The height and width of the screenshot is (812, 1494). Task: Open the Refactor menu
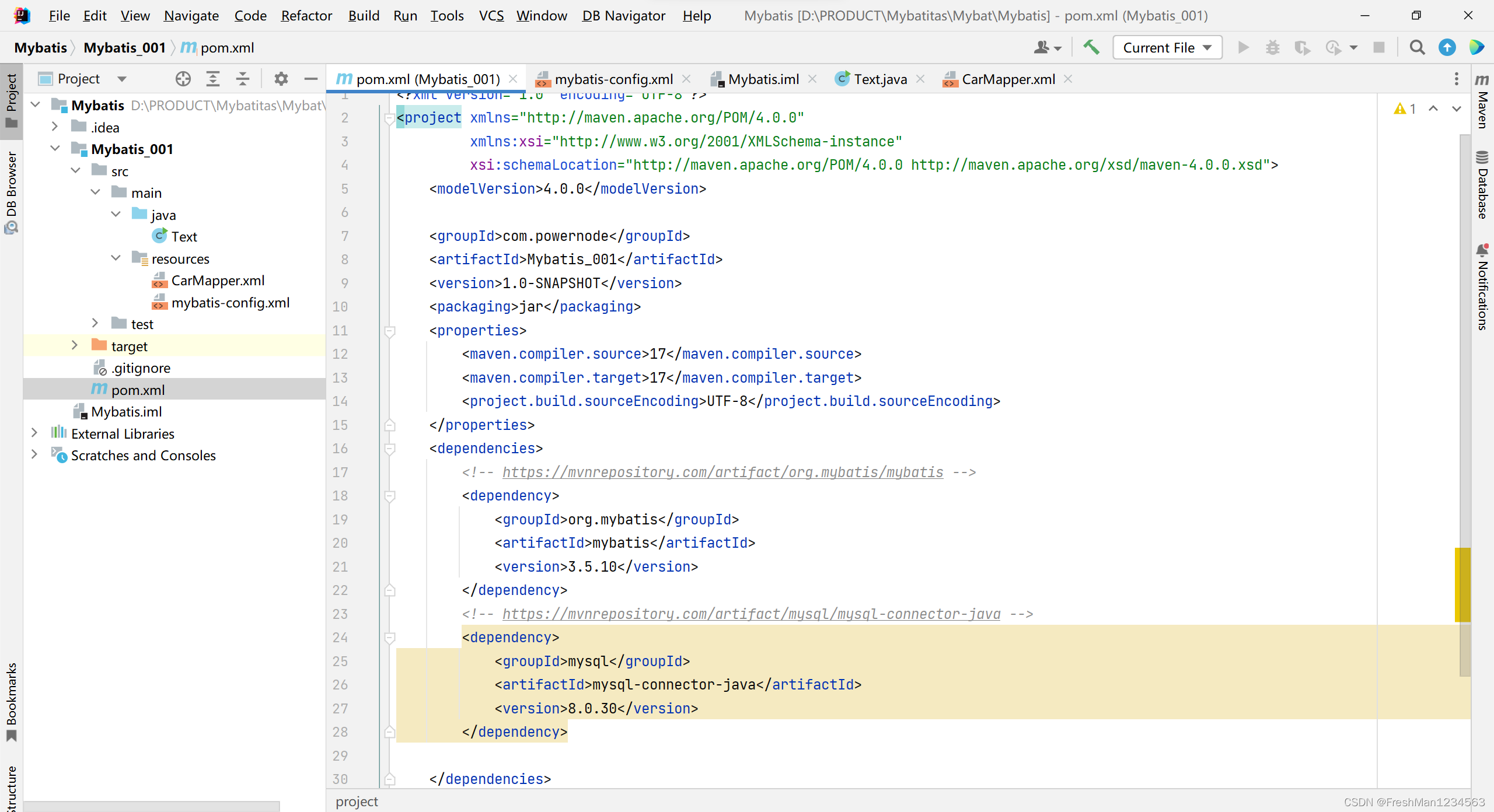coord(306,16)
